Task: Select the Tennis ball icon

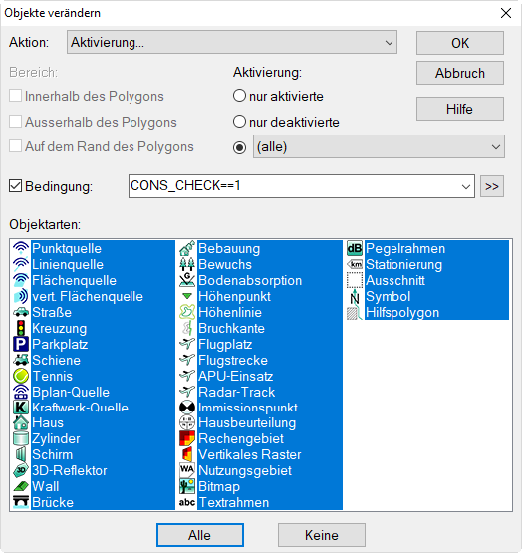Action: click(21, 376)
